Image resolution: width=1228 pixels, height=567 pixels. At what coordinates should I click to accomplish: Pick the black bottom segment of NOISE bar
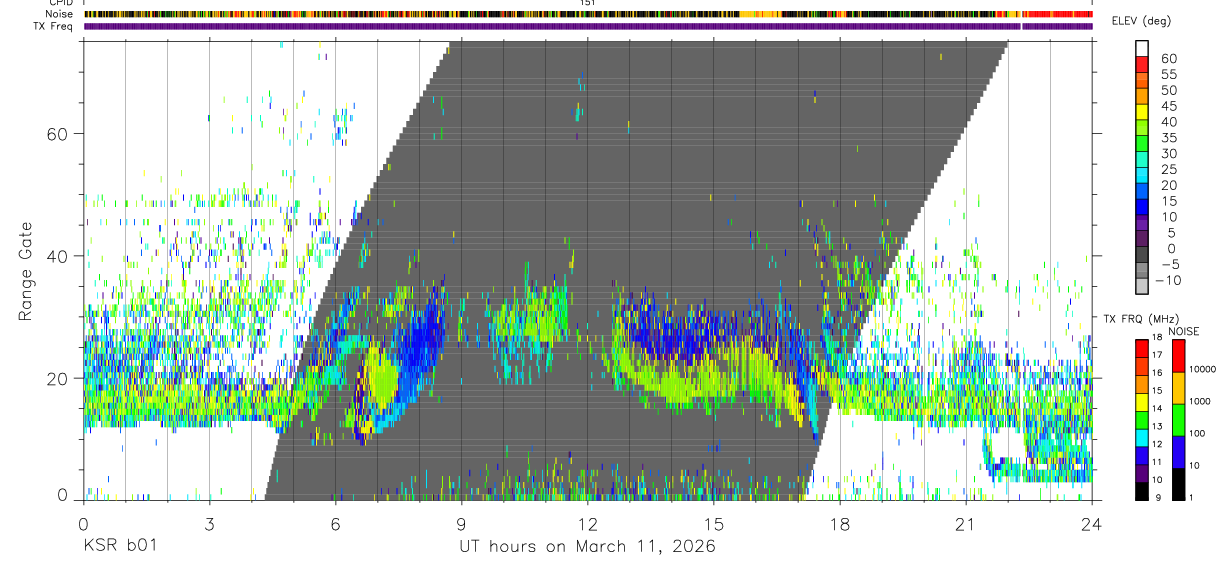[1178, 484]
